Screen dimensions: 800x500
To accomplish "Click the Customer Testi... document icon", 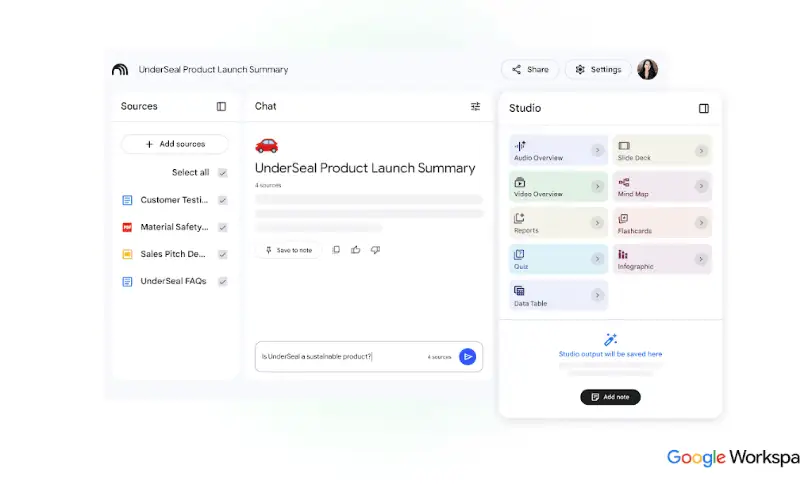I will 127,200.
